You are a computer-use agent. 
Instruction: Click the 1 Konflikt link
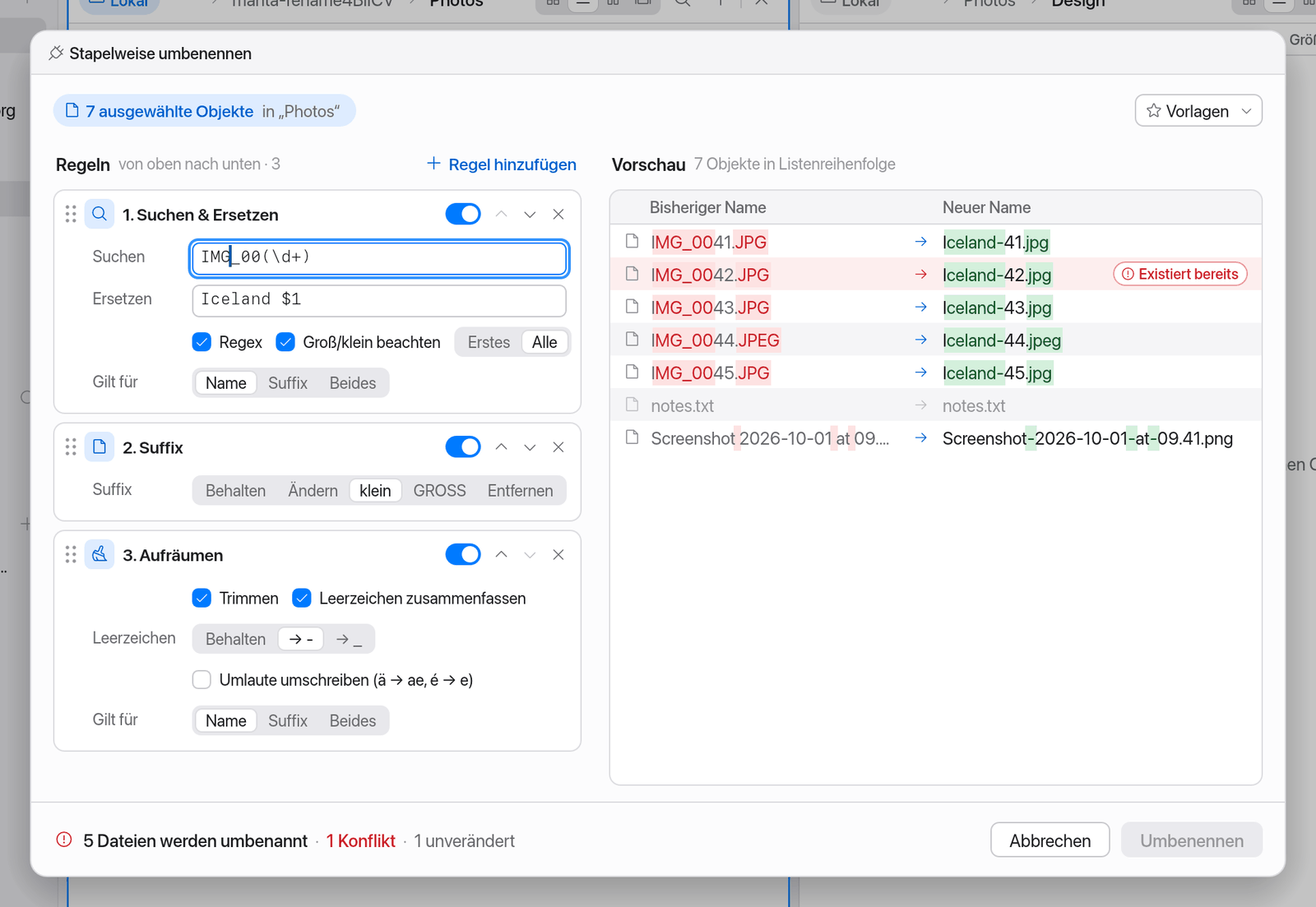point(360,840)
